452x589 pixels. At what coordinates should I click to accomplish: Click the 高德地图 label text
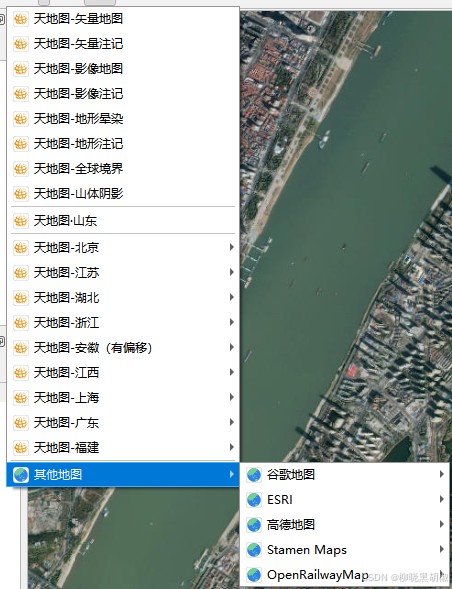291,525
